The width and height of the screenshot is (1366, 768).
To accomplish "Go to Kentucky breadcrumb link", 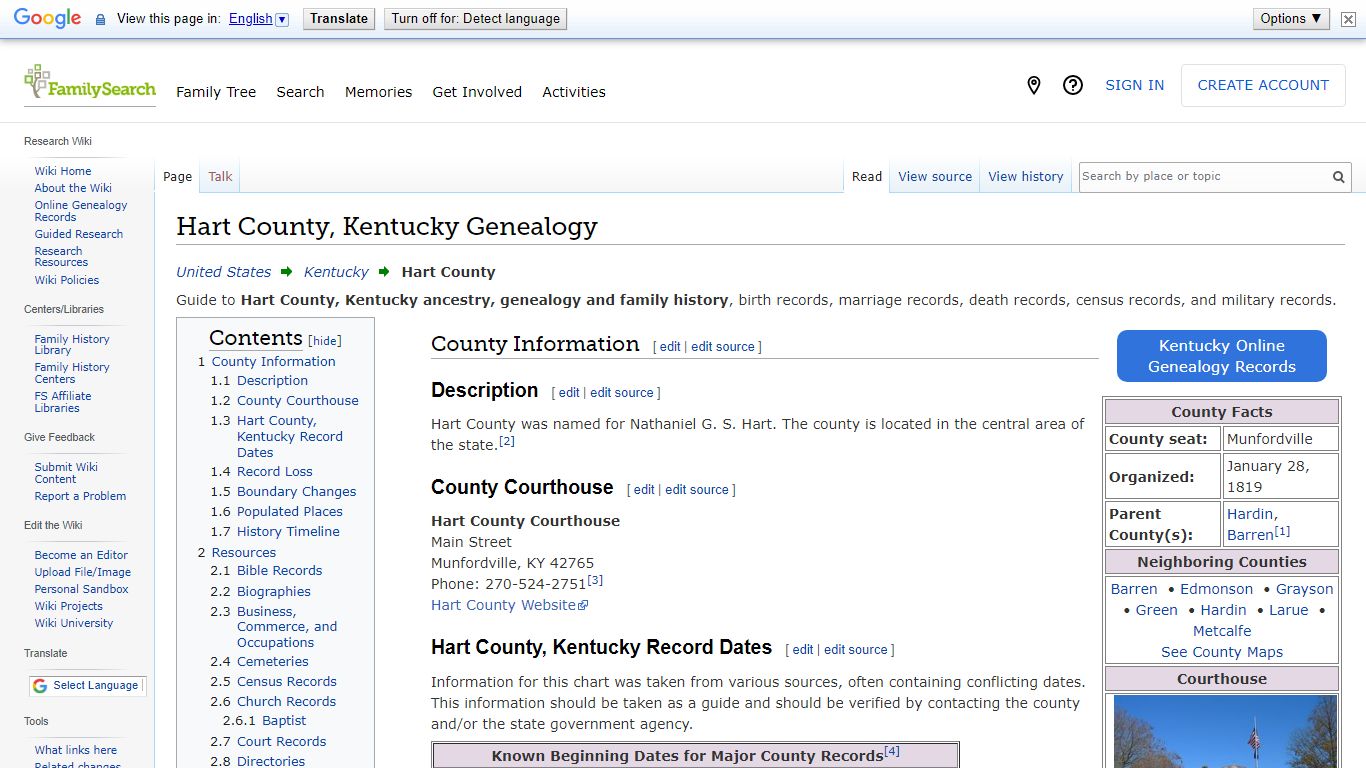I will coord(336,272).
